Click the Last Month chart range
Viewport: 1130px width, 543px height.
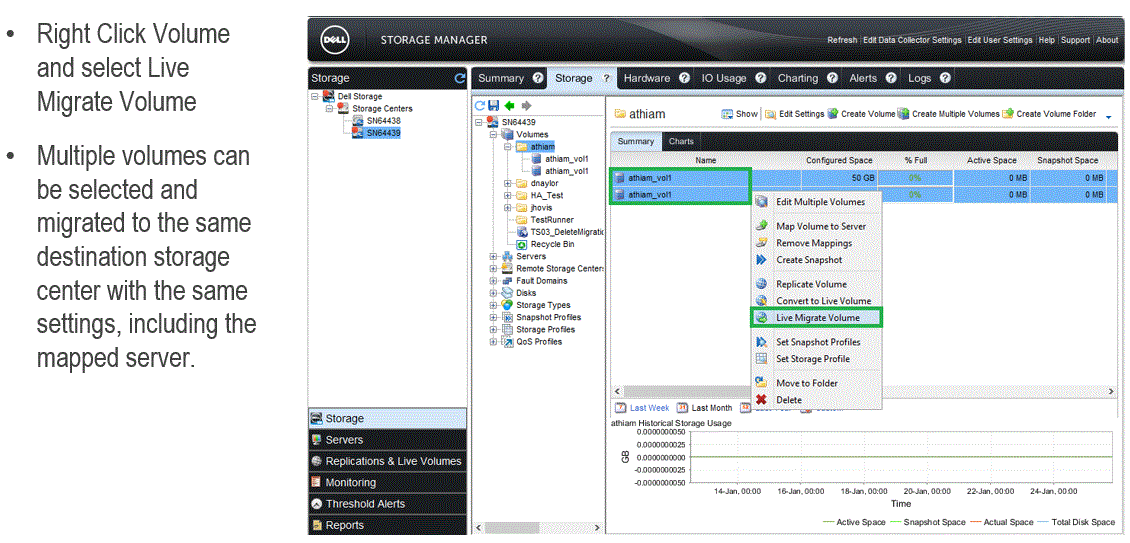pos(705,407)
